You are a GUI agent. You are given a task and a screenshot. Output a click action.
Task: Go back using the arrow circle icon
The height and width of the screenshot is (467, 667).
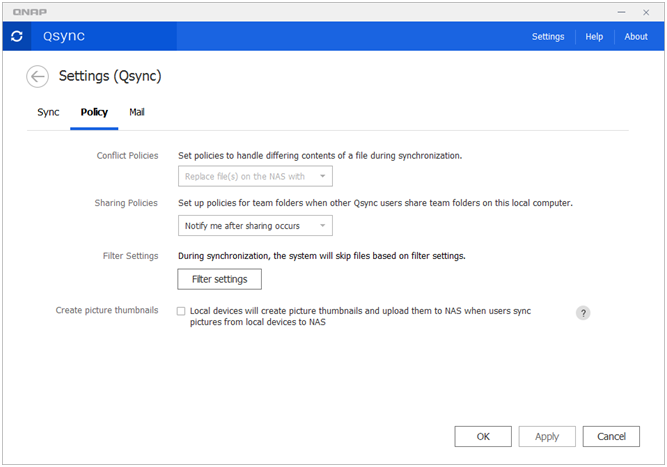[x=37, y=77]
